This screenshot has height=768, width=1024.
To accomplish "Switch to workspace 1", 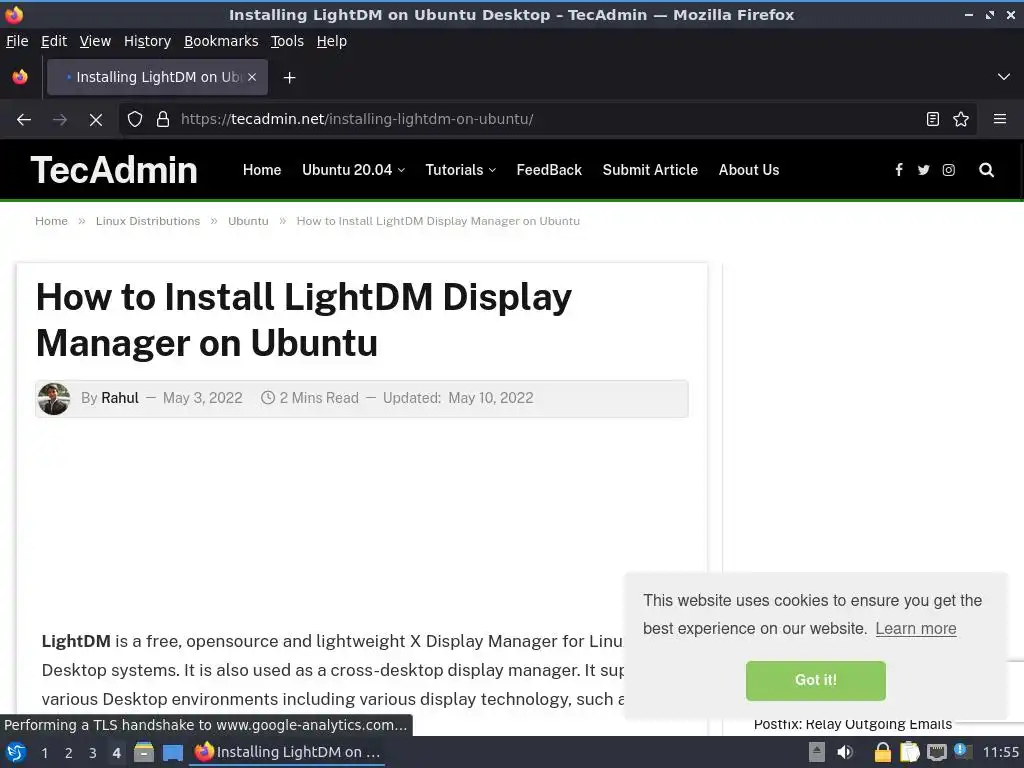I will [44, 753].
